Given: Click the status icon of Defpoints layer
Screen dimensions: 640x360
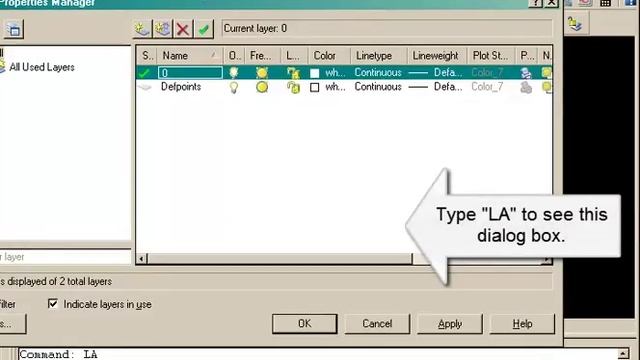Looking at the screenshot, I should [144, 87].
